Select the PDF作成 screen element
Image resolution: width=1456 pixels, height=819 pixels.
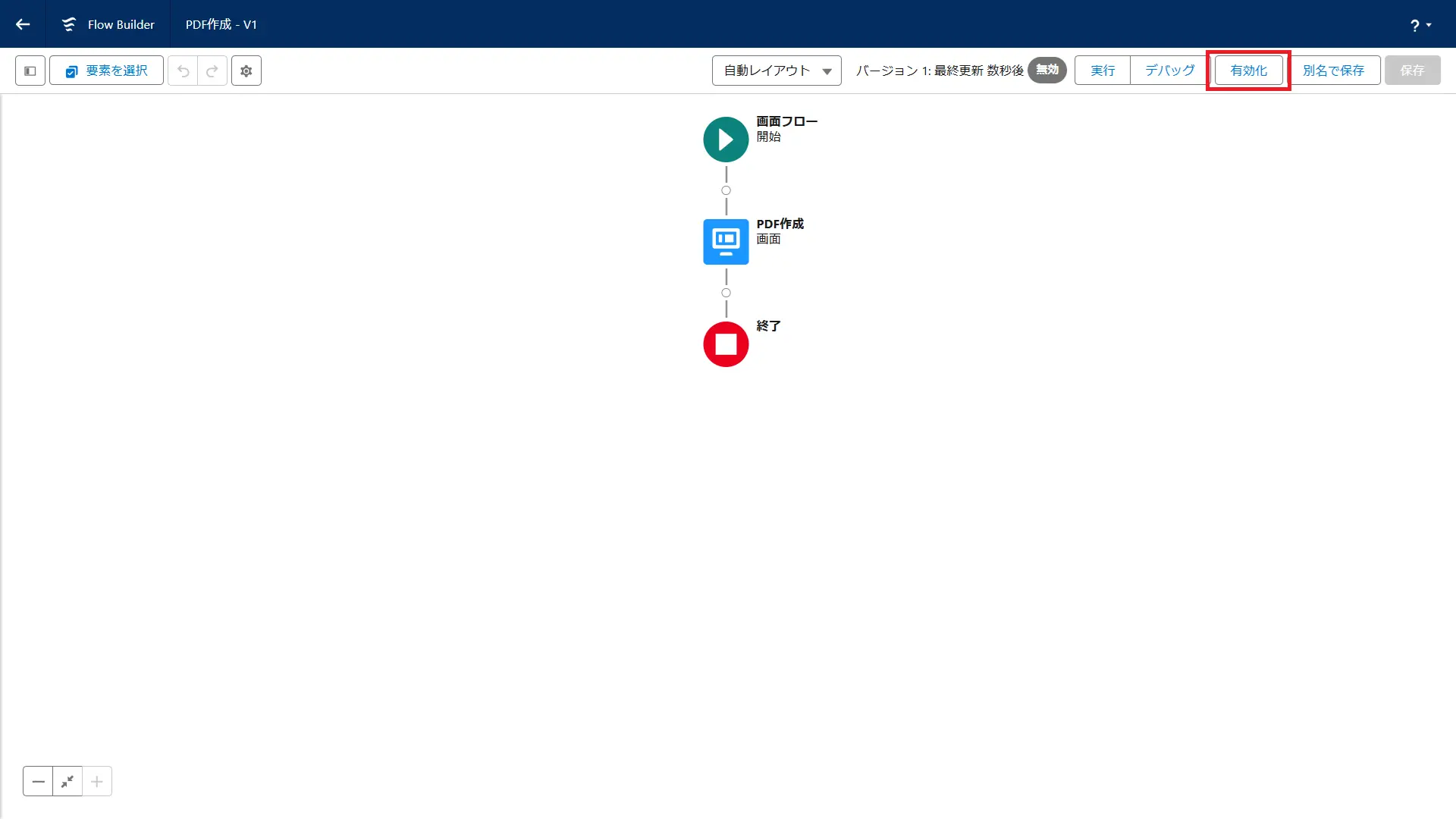726,242
